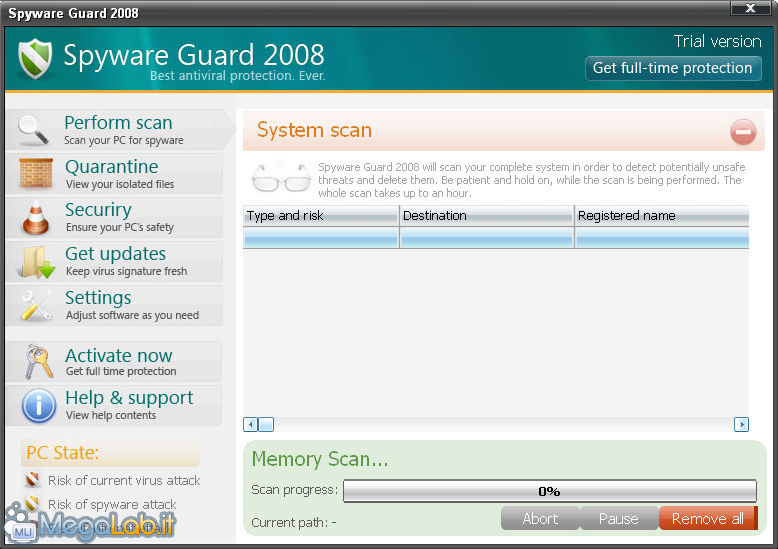
Task: Abort the memory scan
Action: [x=540, y=518]
